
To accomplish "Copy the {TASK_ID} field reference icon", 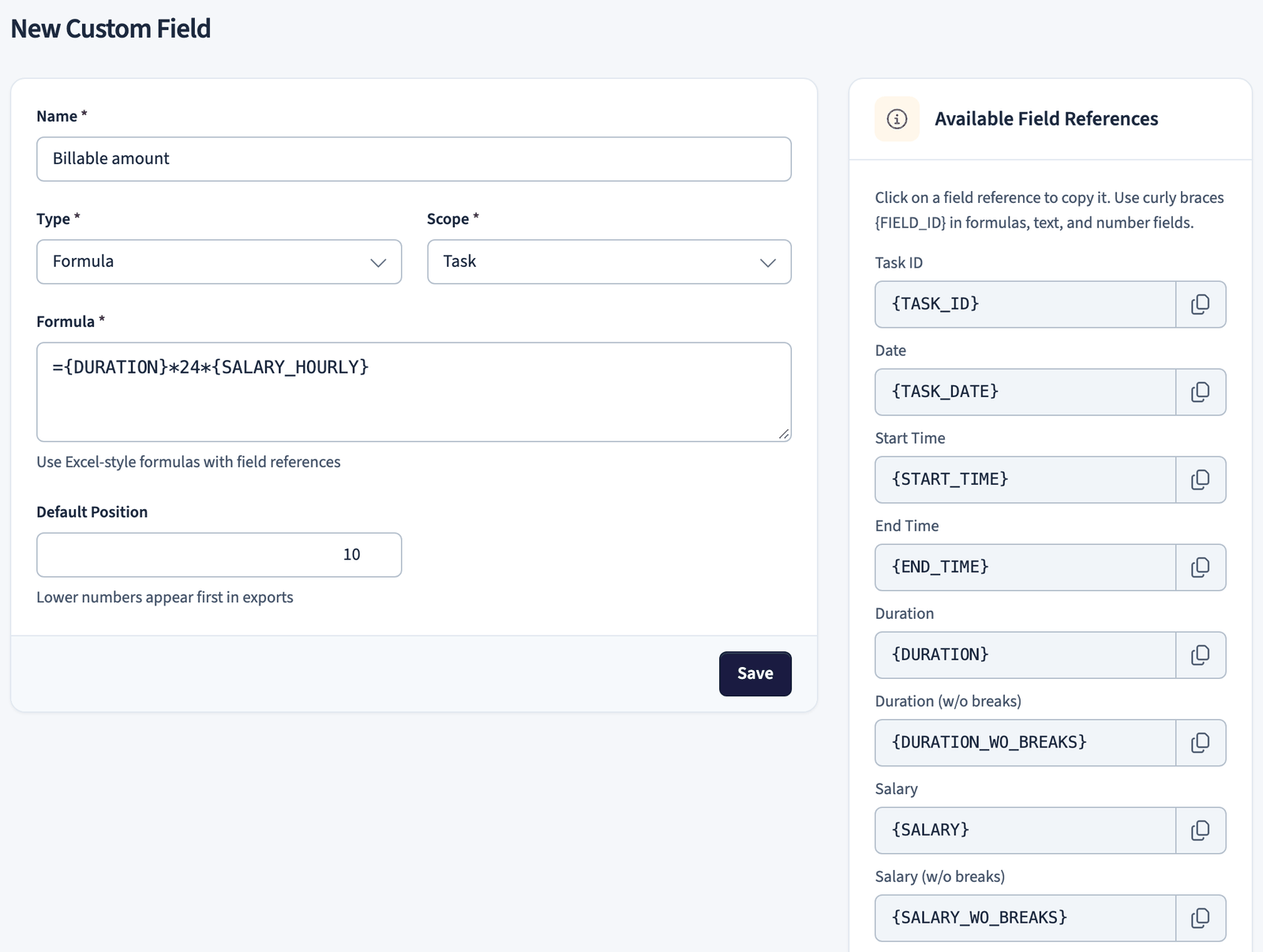I will point(1201,305).
